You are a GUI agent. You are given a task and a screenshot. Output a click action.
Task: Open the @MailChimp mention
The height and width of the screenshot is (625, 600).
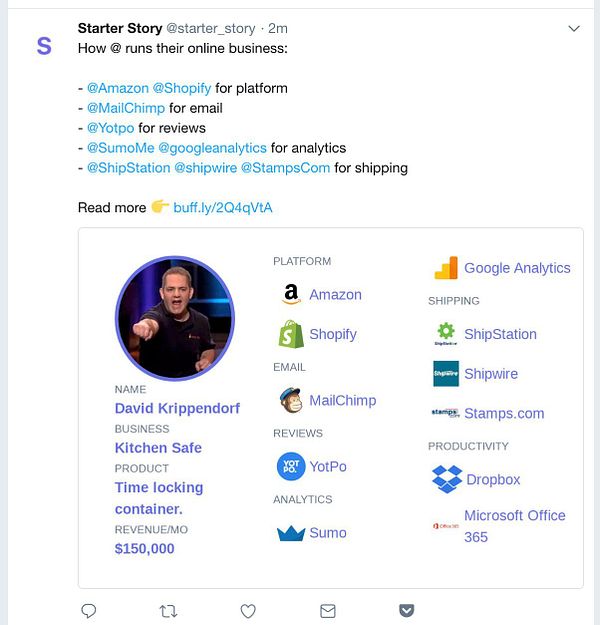pos(126,108)
